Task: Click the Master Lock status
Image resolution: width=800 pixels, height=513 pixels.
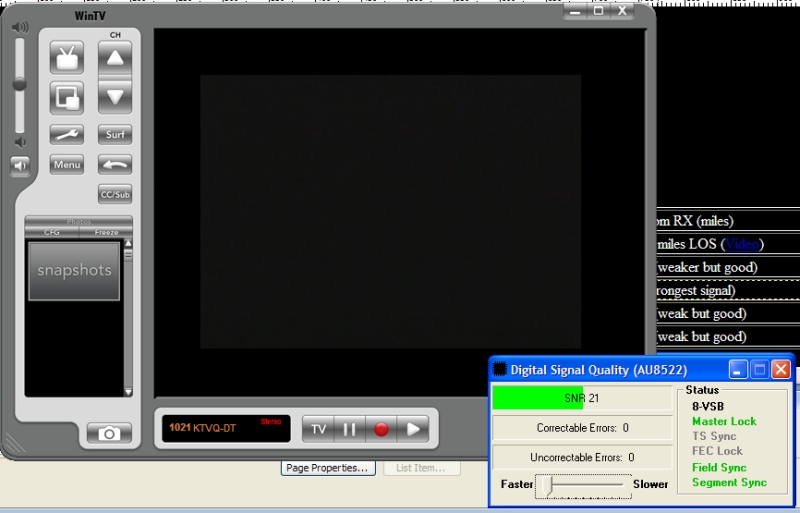Action: coord(724,422)
